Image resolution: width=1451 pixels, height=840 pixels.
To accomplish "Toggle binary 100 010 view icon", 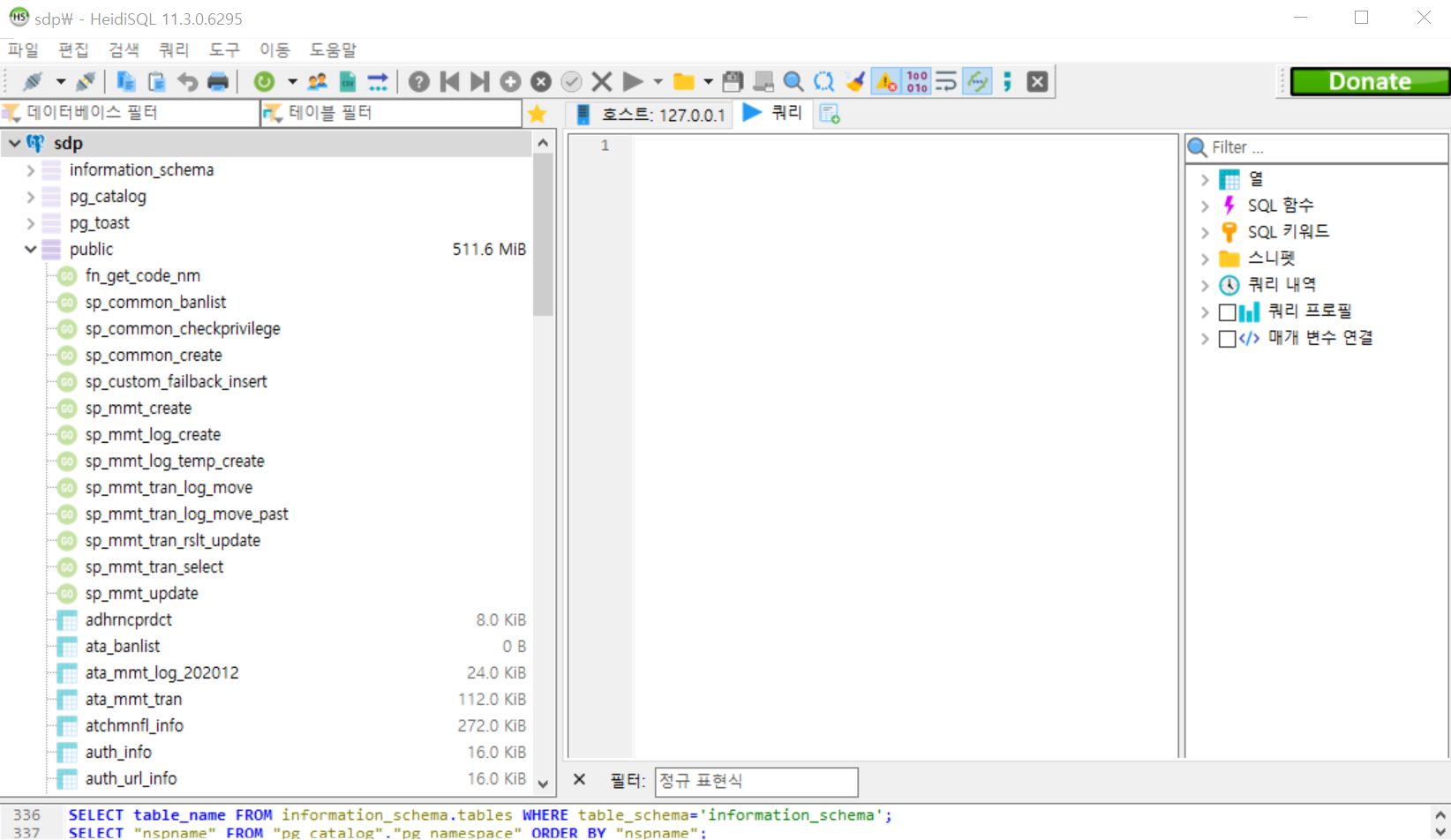I will pyautogui.click(x=917, y=82).
